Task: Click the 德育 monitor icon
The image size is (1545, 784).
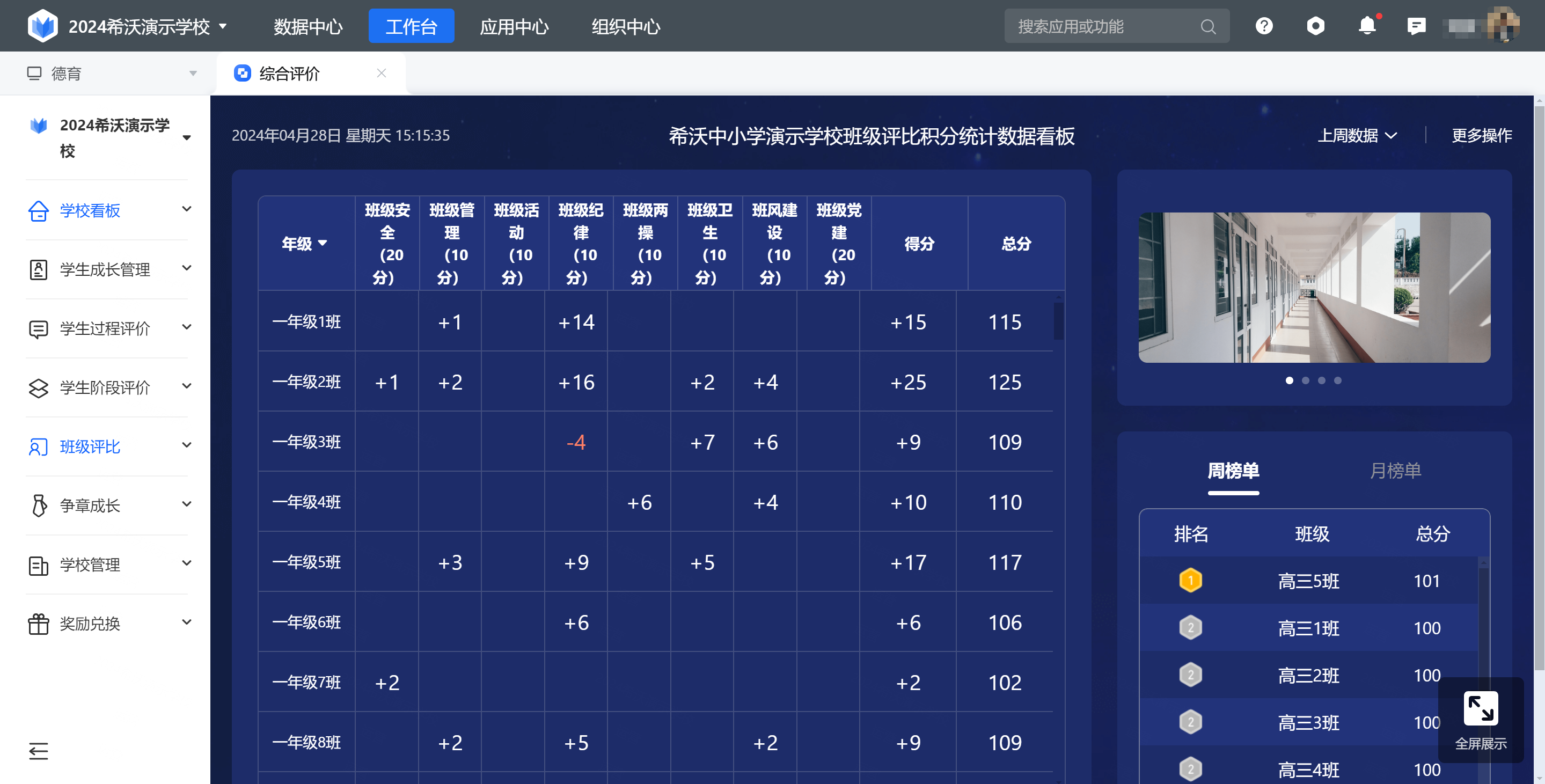Action: pos(34,73)
